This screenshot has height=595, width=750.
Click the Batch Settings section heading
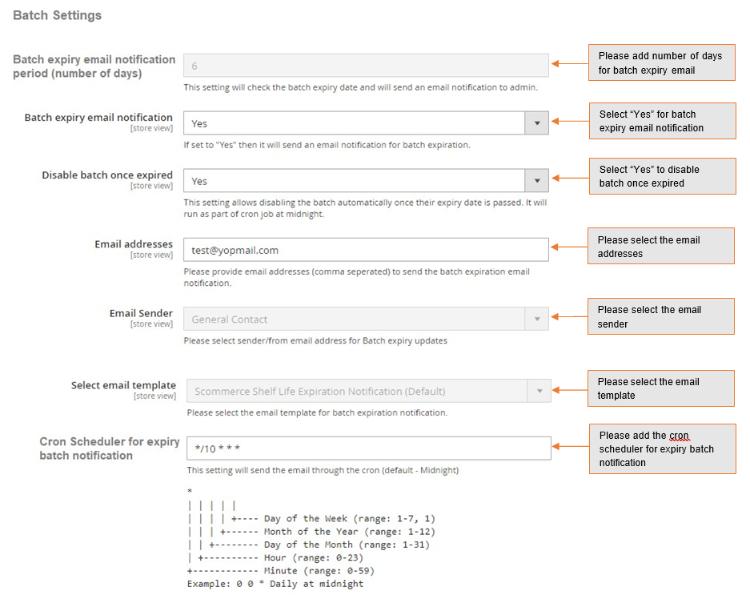57,15
